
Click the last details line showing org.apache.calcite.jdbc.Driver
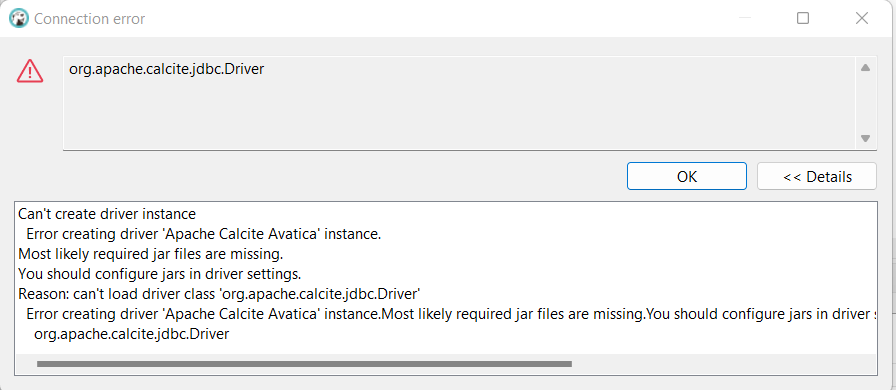click(x=131, y=334)
